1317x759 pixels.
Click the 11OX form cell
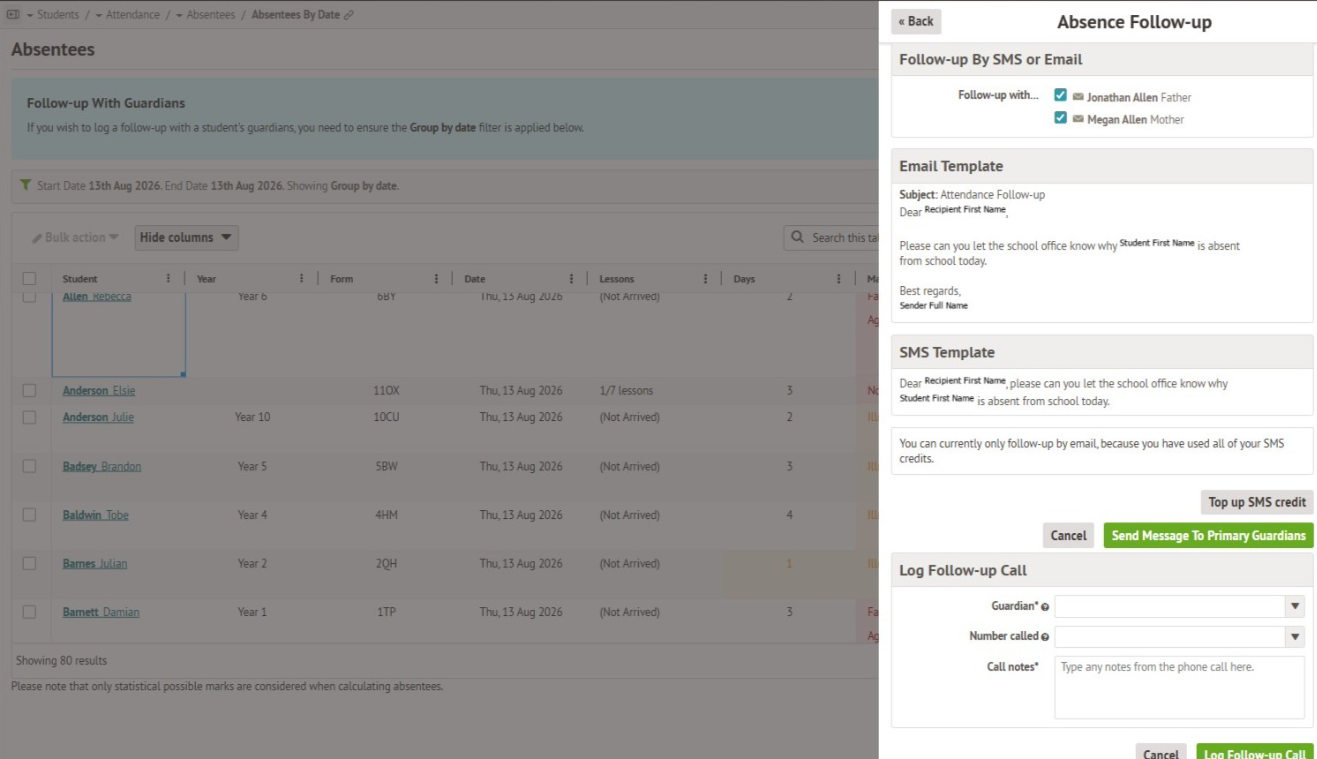[x=386, y=390]
